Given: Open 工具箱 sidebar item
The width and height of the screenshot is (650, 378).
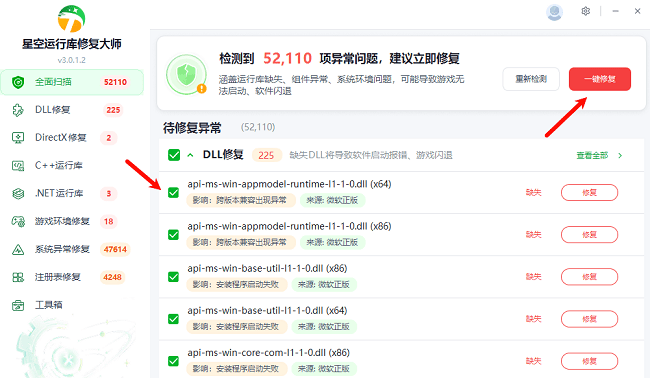Looking at the screenshot, I should pos(72,305).
